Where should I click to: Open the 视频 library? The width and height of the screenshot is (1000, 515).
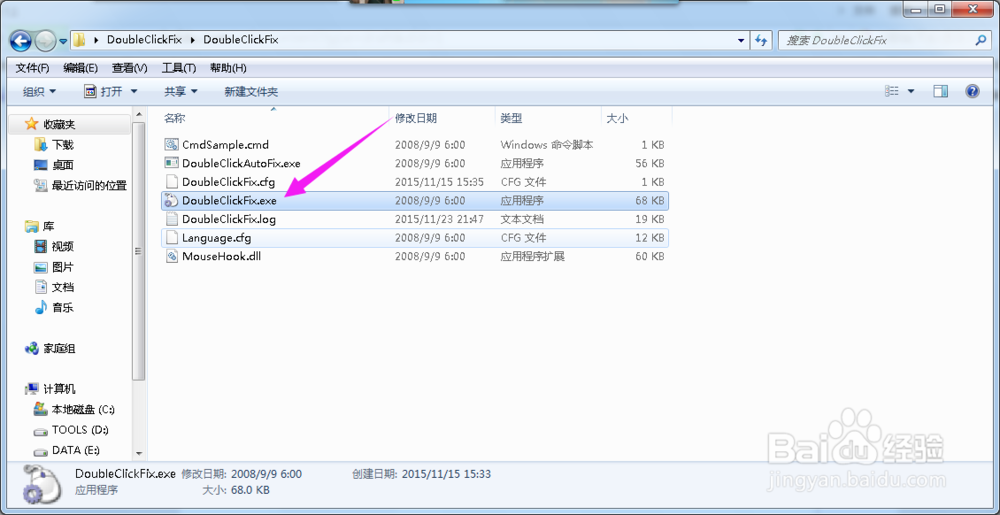pos(62,247)
